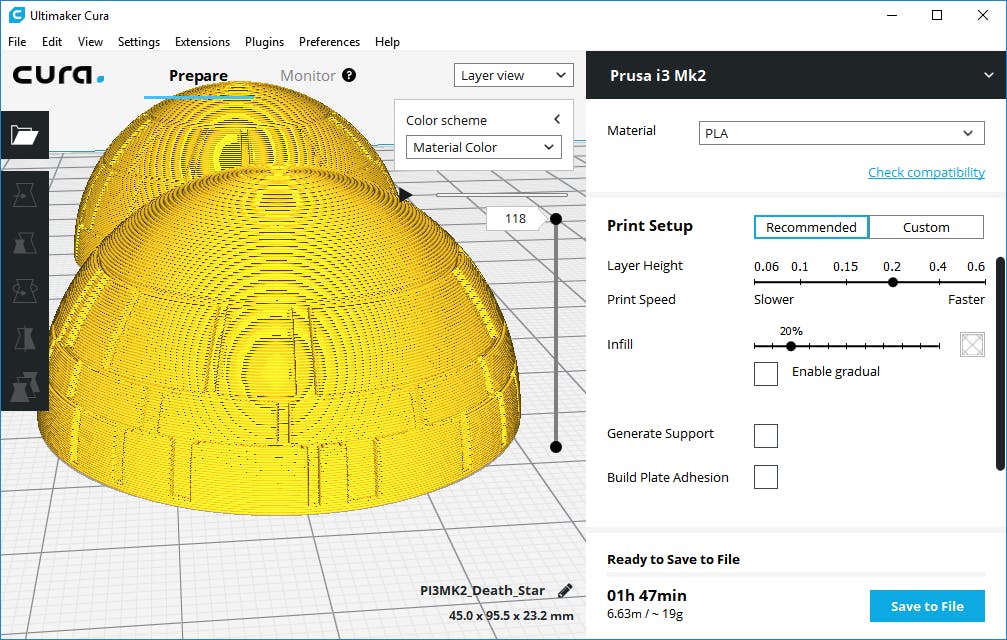Enable Generate Support
Image resolution: width=1007 pixels, height=640 pixels.
click(x=765, y=436)
